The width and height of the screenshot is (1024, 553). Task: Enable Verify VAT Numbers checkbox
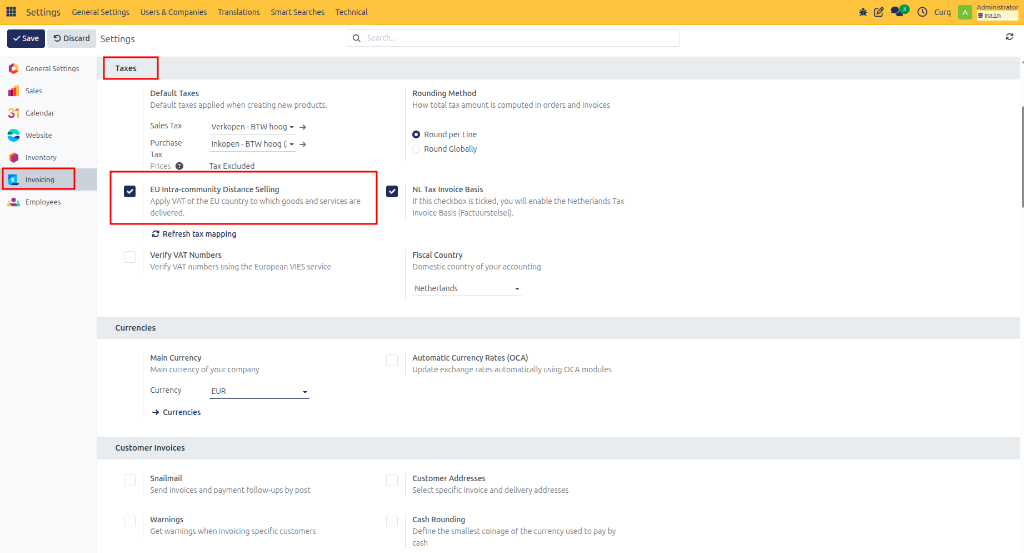[130, 257]
